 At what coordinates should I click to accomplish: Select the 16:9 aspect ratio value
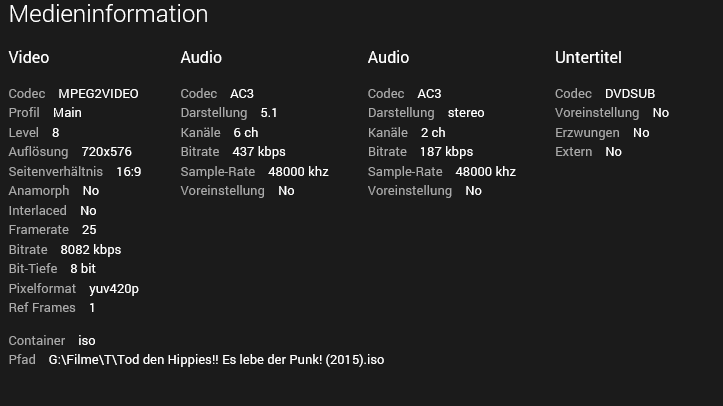click(x=128, y=172)
